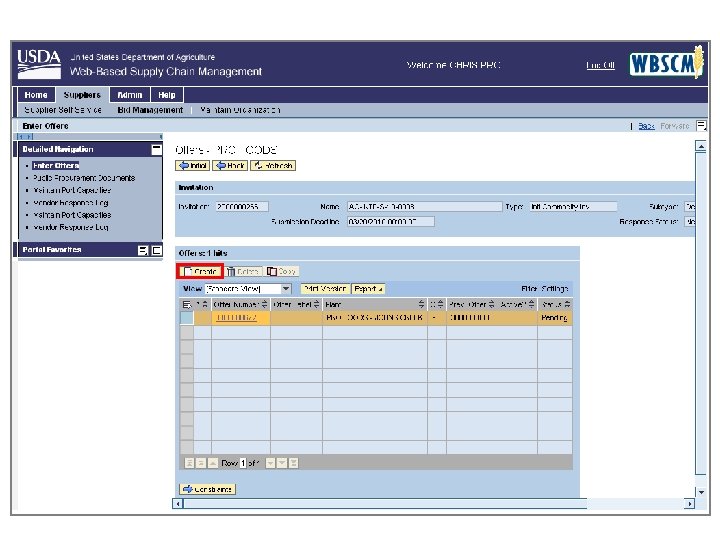
Task: Open Public Procurement Documents navigation item
Action: [84, 178]
